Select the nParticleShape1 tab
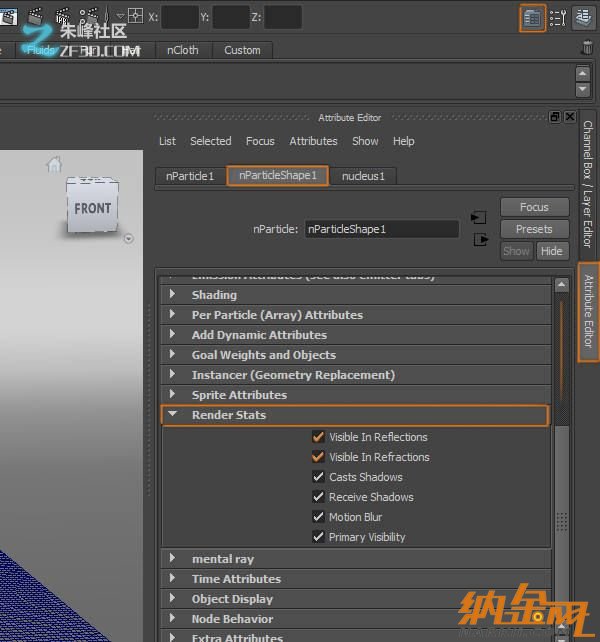Viewport: 600px width, 642px height. 278,176
